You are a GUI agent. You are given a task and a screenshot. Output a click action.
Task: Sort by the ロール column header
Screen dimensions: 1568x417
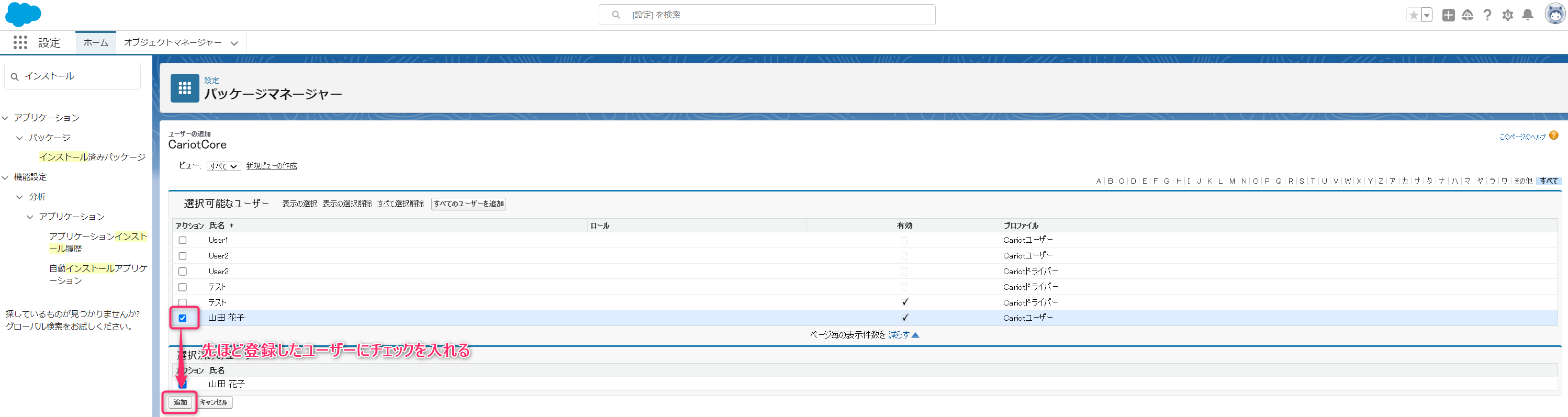click(600, 226)
